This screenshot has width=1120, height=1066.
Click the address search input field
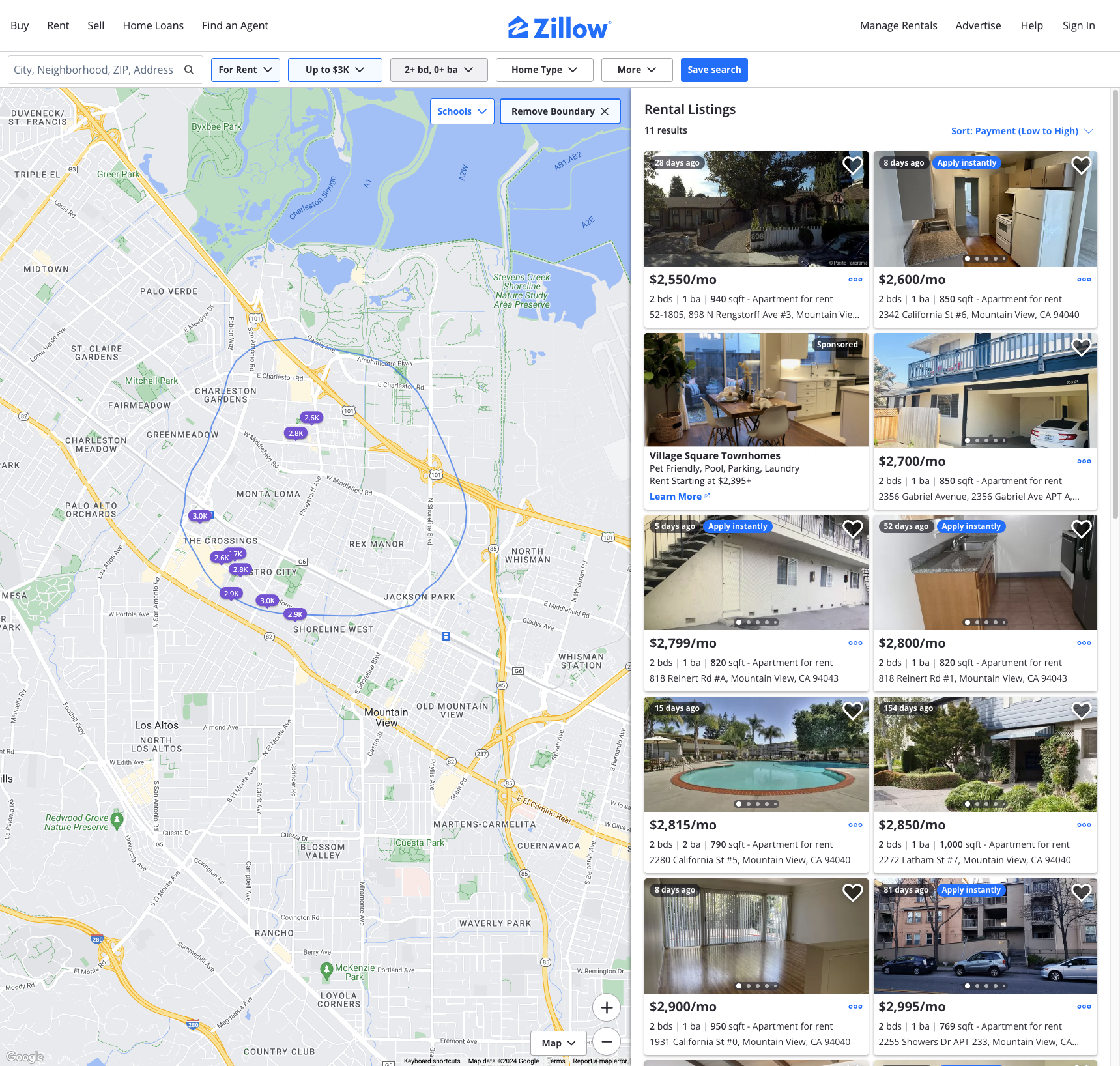click(95, 70)
